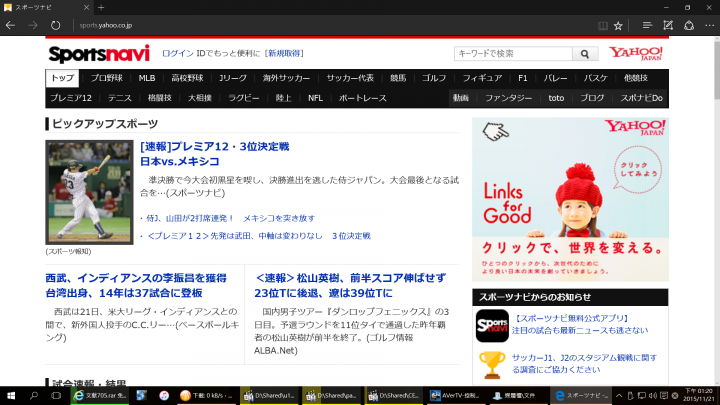Open the baseball batter photo thumbnail
The width and height of the screenshot is (720, 405).
89,192
